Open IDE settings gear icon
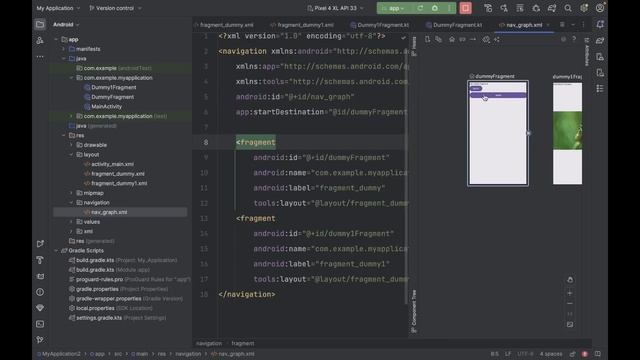 [x=584, y=8]
